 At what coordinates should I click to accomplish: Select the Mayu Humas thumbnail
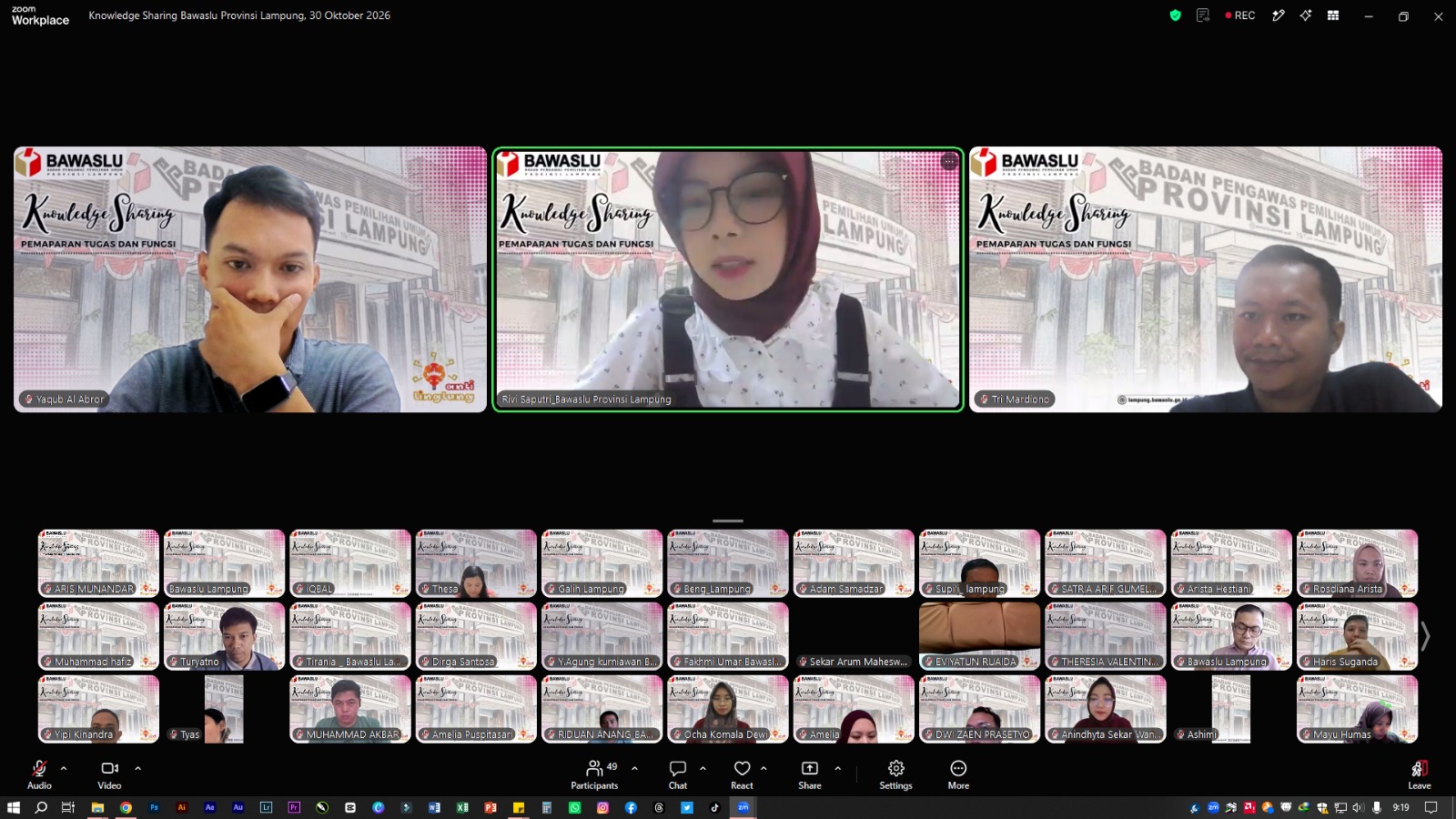tap(1357, 709)
